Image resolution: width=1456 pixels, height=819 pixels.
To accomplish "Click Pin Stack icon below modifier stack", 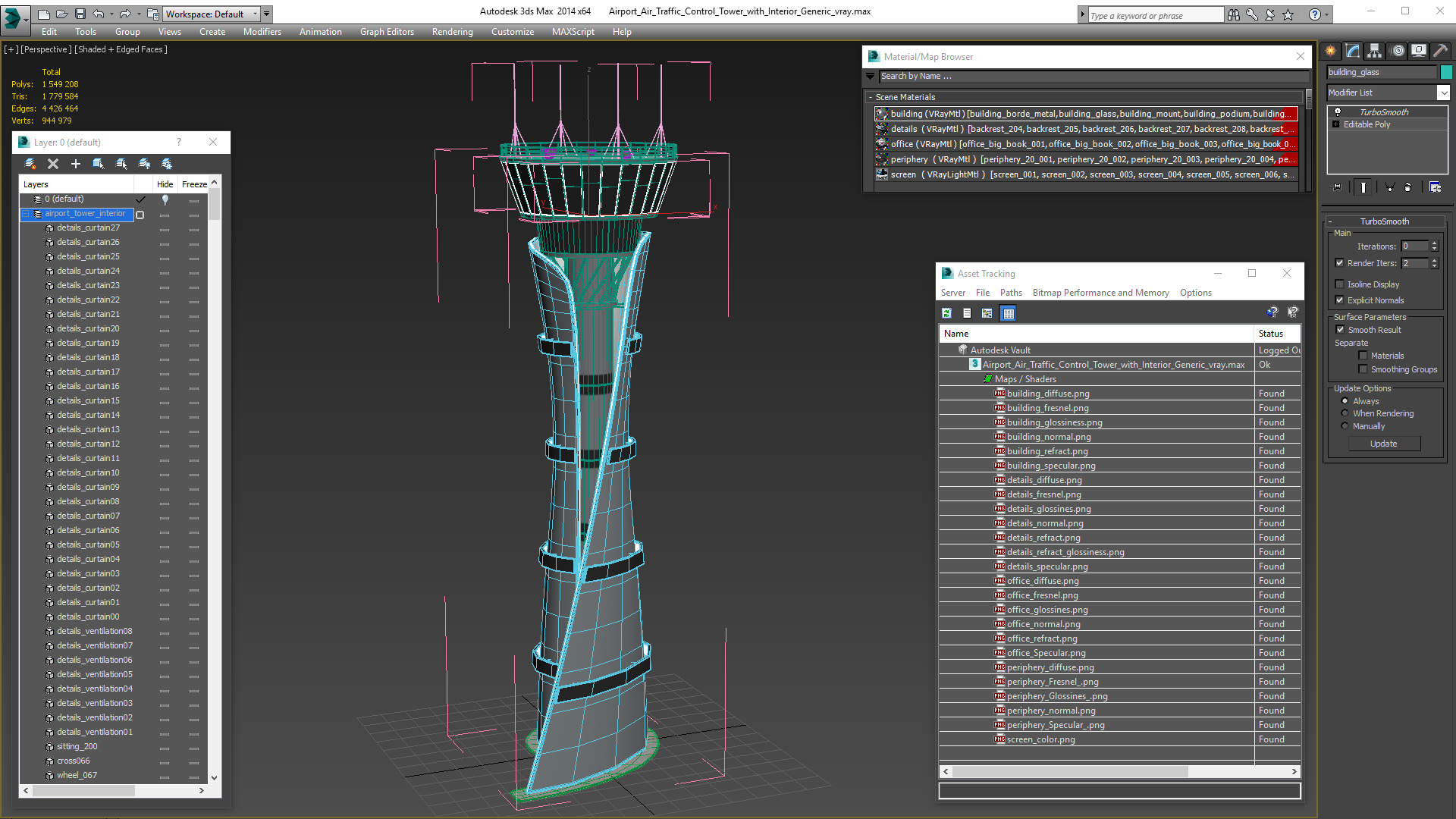I will click(1337, 187).
